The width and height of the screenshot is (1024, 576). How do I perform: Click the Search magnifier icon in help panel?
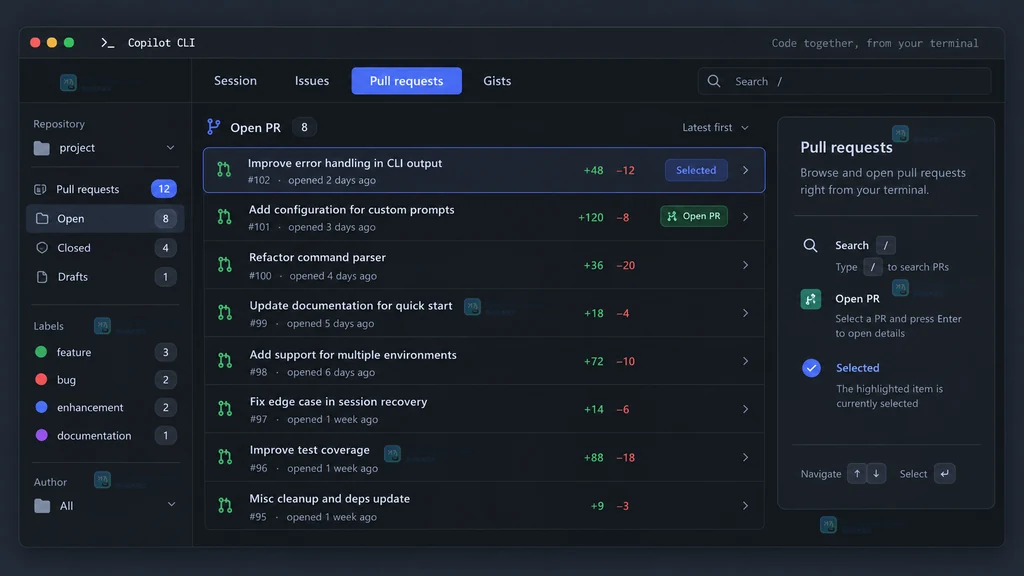(810, 246)
